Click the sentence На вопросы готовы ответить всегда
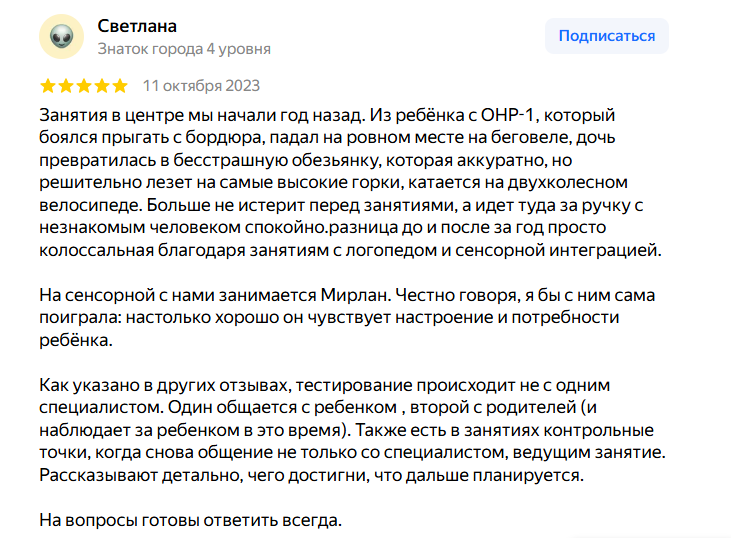The width and height of the screenshot is (731, 538). click(x=191, y=520)
